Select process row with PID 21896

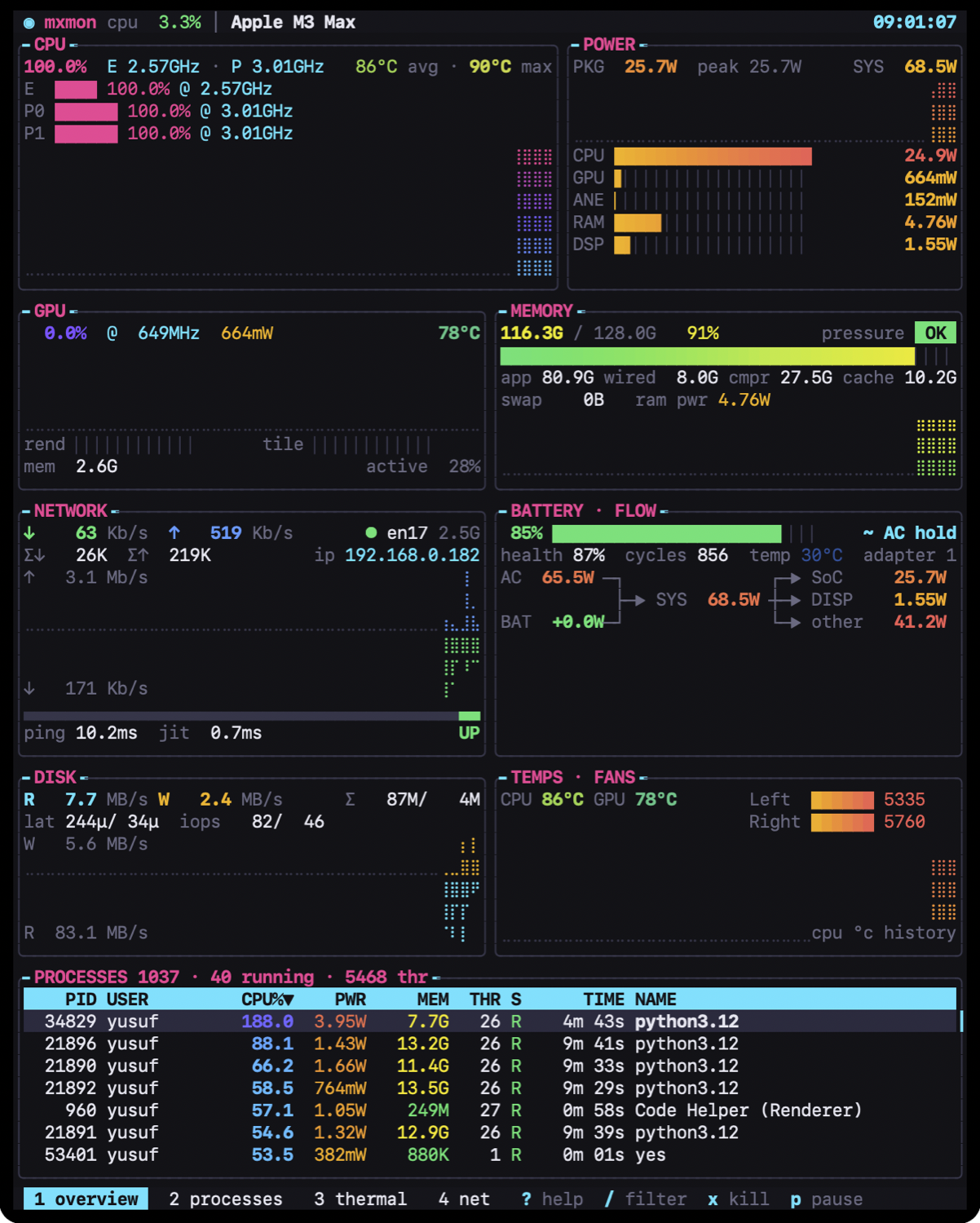click(x=490, y=1044)
